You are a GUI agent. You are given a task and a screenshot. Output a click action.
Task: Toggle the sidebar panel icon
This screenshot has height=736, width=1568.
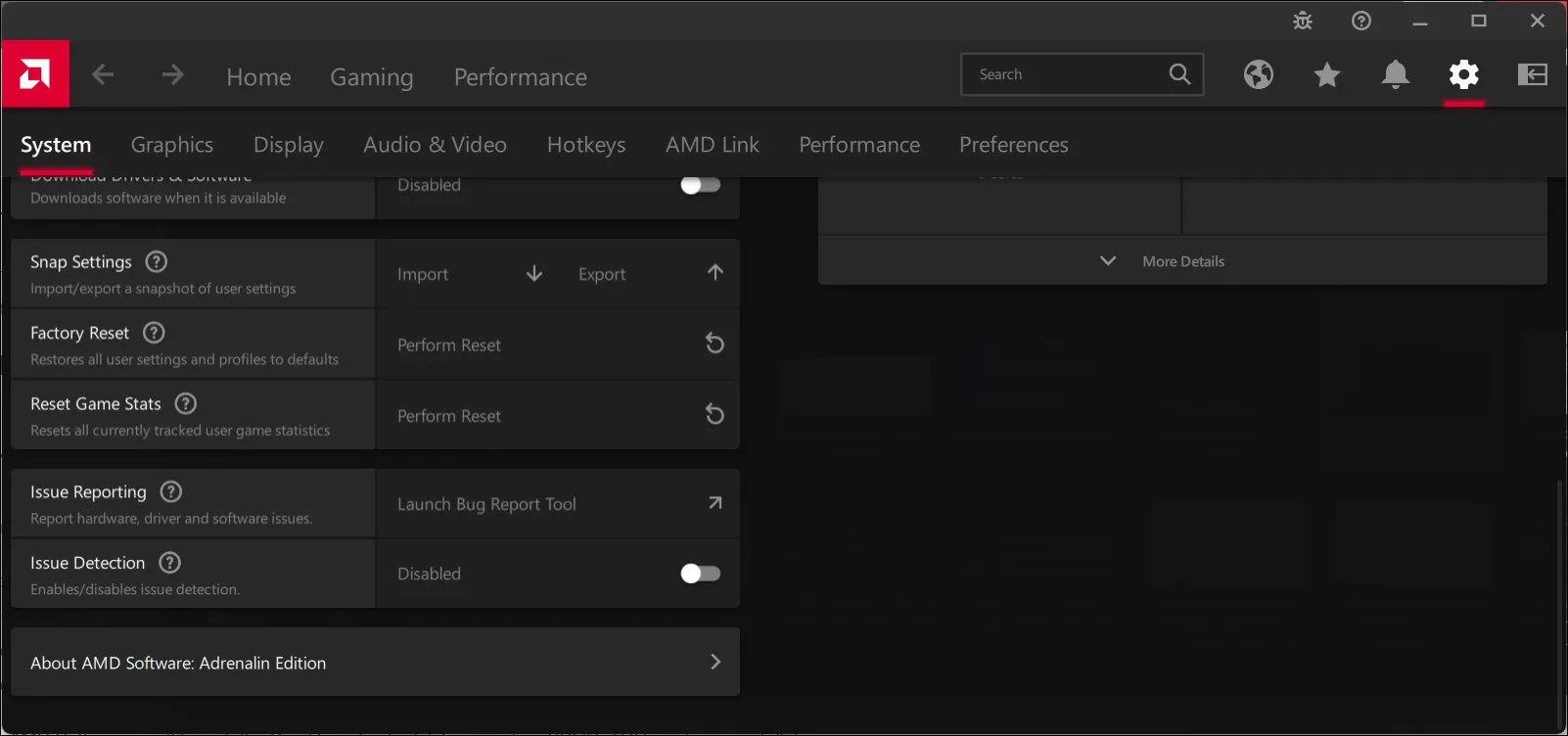pos(1533,74)
